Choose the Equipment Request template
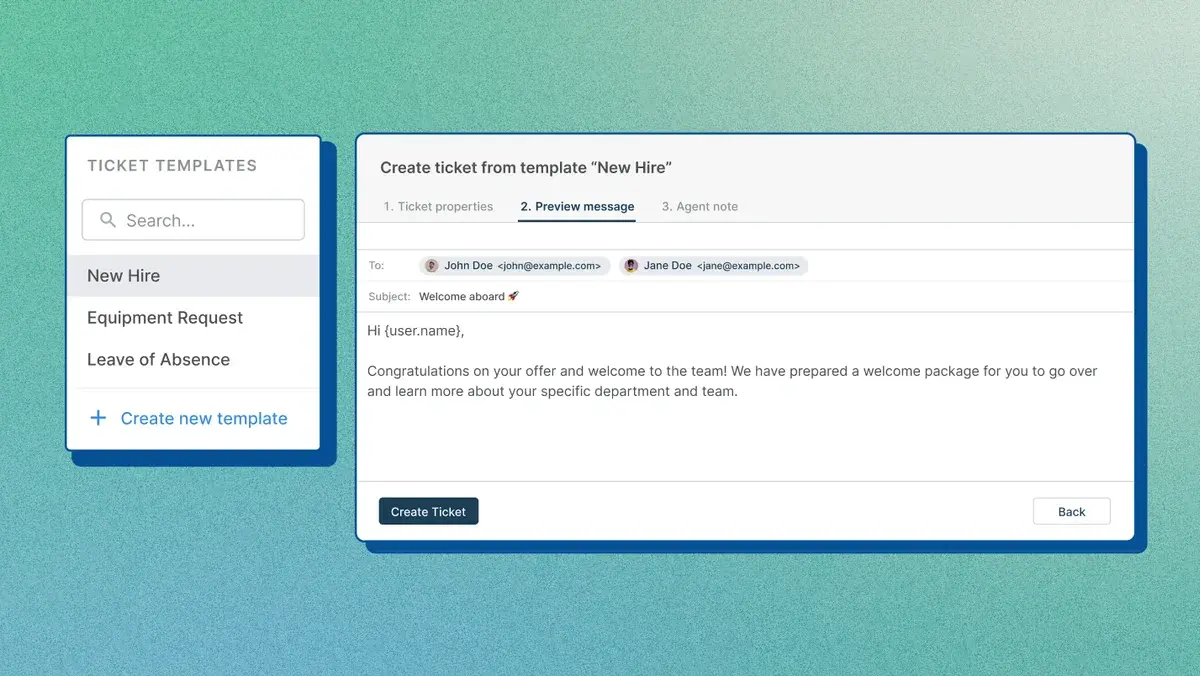 pyautogui.click(x=165, y=318)
